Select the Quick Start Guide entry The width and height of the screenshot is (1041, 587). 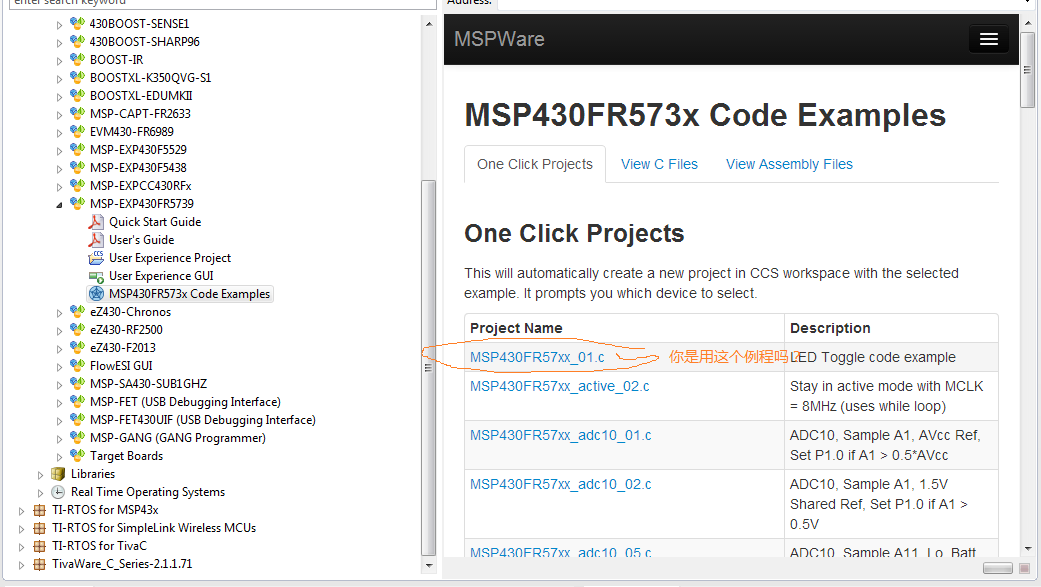point(155,222)
